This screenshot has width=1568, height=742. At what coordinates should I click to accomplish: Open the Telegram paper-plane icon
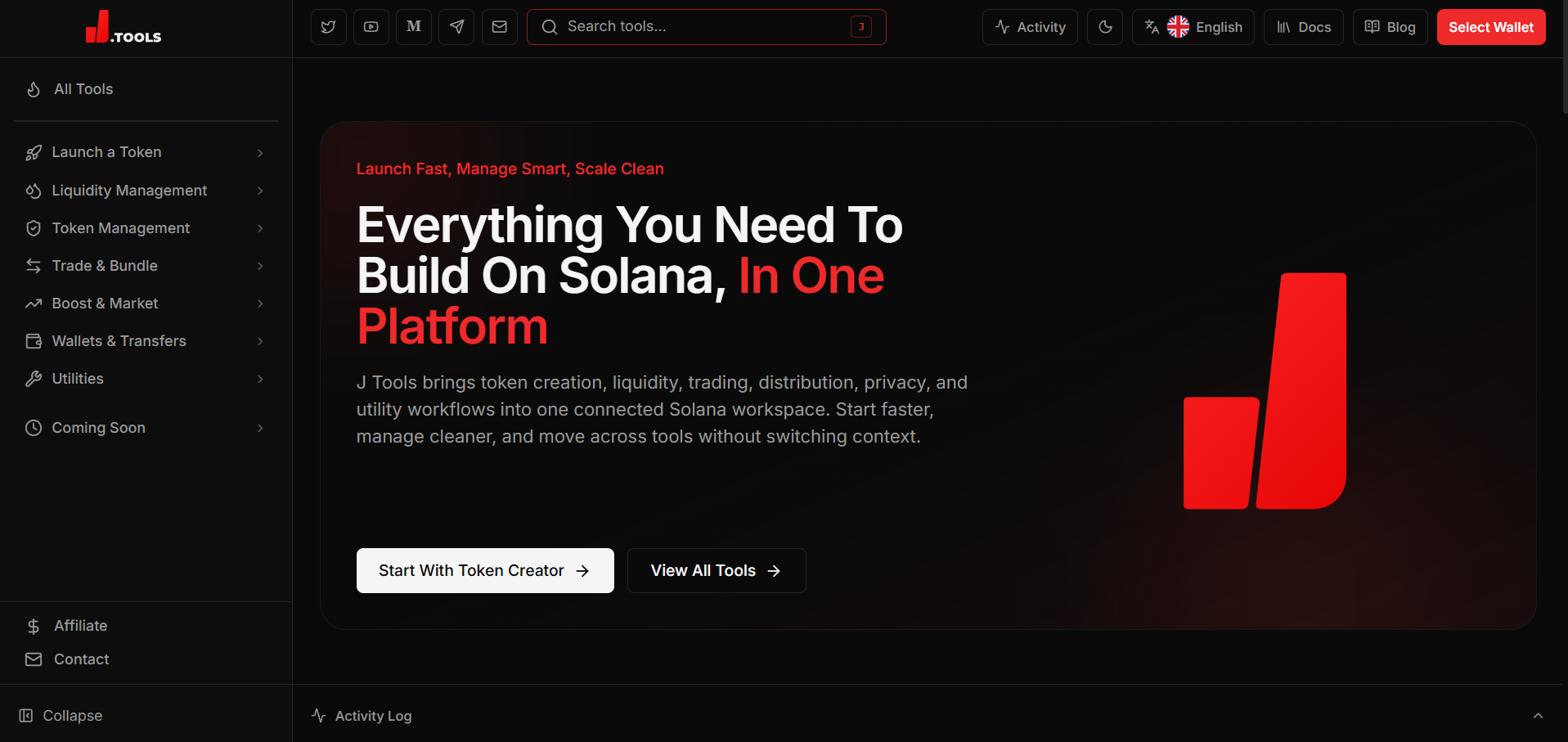pyautogui.click(x=456, y=27)
